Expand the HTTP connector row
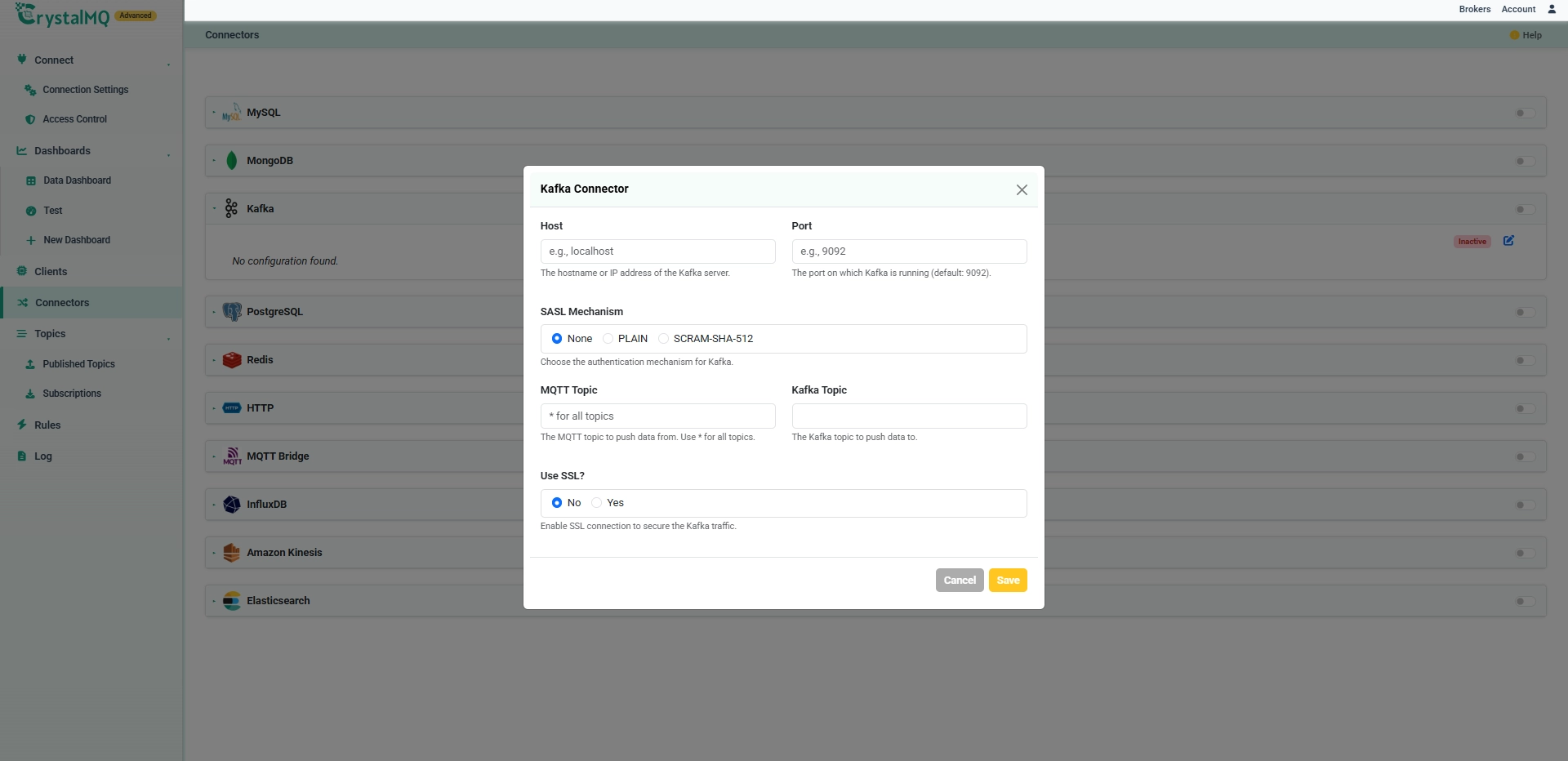Image resolution: width=1568 pixels, height=761 pixels. [214, 408]
